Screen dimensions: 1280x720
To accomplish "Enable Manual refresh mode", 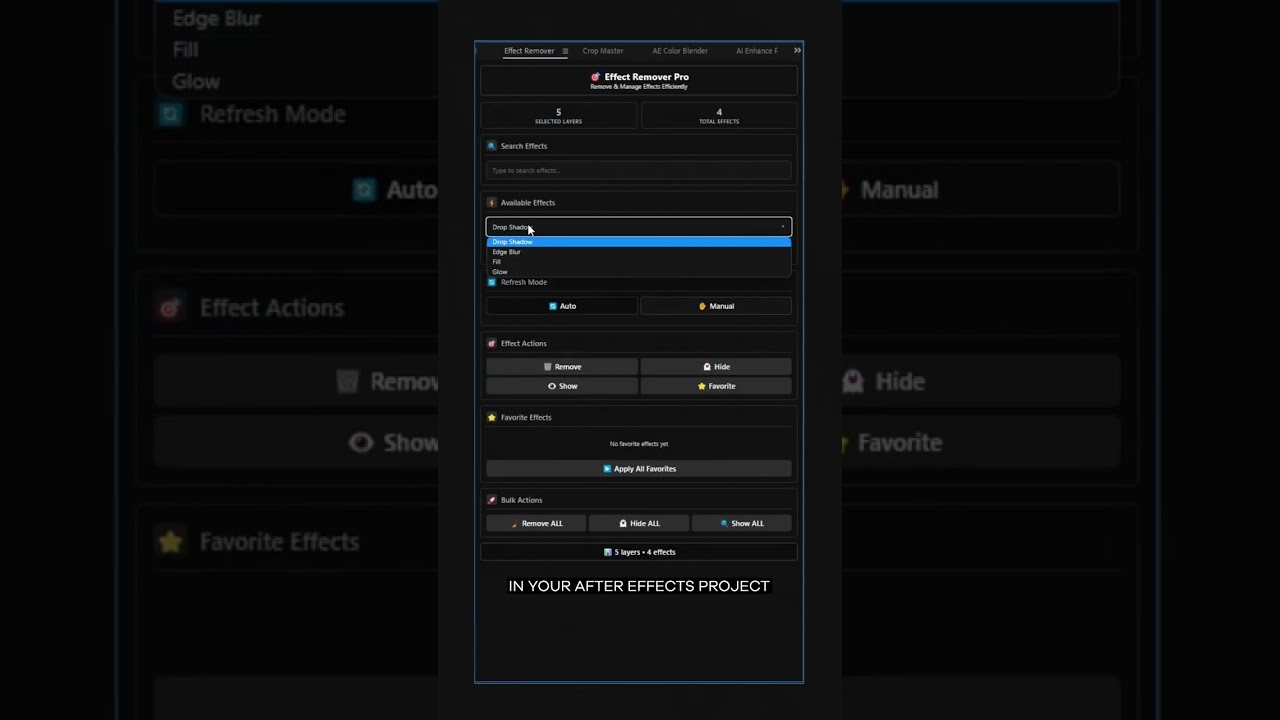I will 716,306.
